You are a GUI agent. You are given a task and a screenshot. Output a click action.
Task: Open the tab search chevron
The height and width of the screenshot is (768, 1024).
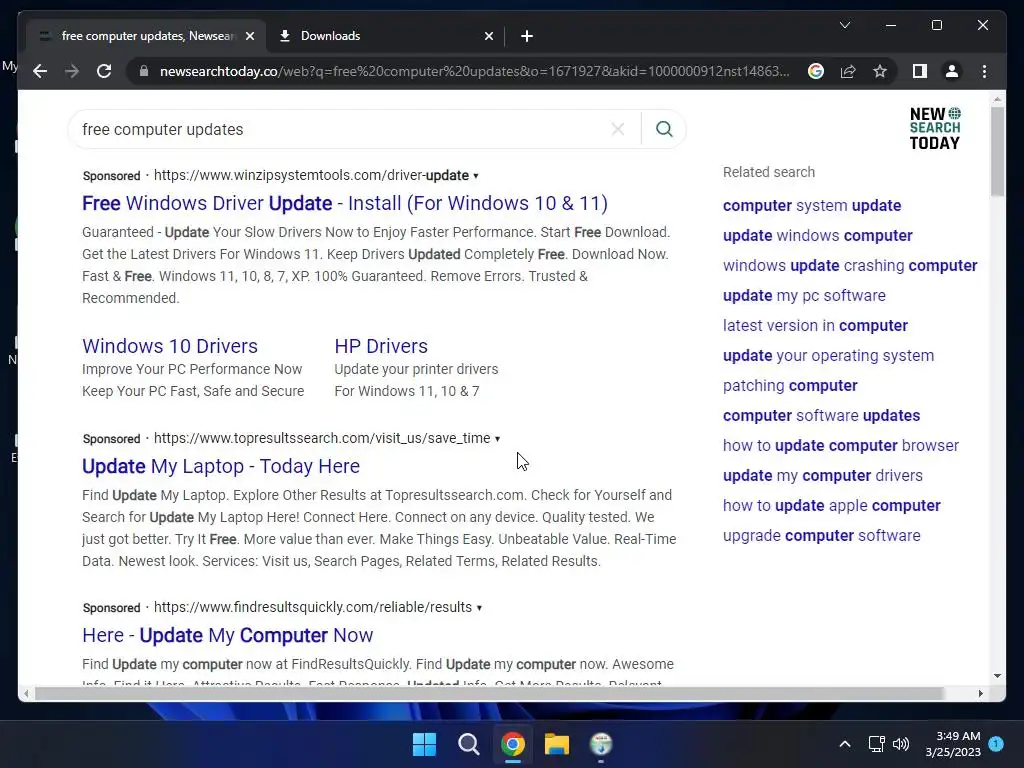tap(844, 25)
